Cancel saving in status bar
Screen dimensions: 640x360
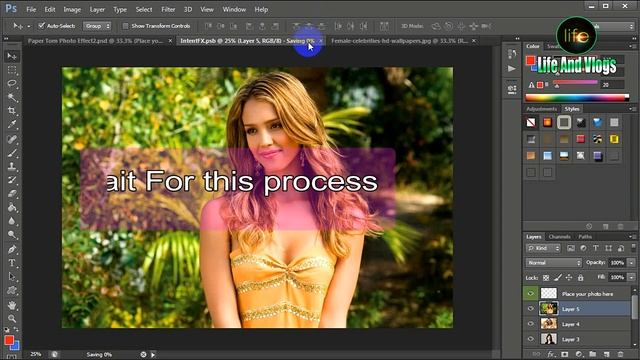point(143,355)
